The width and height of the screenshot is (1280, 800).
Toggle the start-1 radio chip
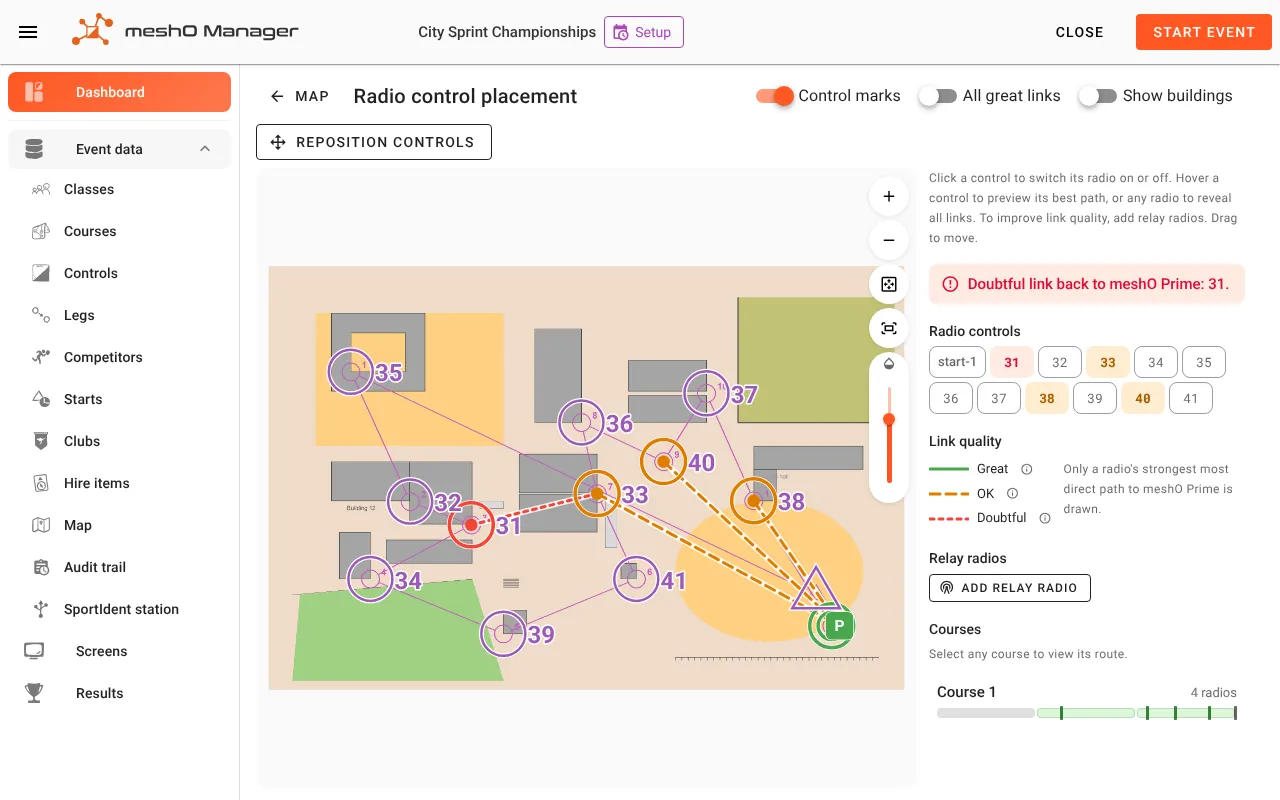pyautogui.click(x=957, y=362)
